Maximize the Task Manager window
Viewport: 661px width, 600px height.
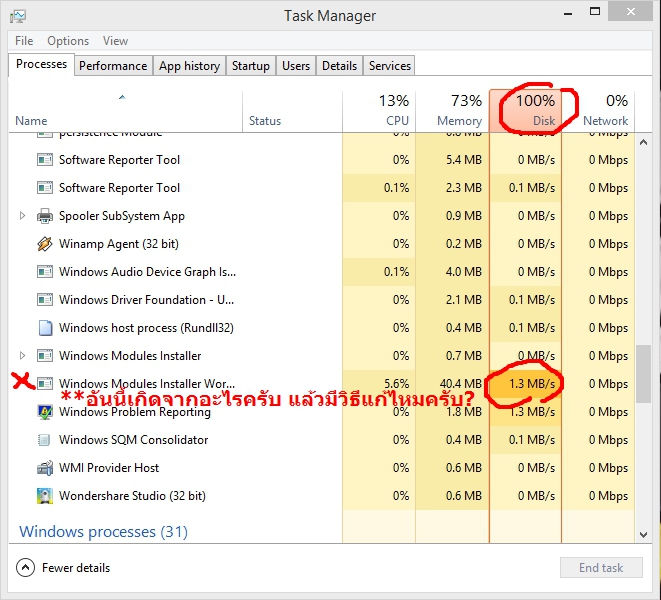(x=595, y=12)
